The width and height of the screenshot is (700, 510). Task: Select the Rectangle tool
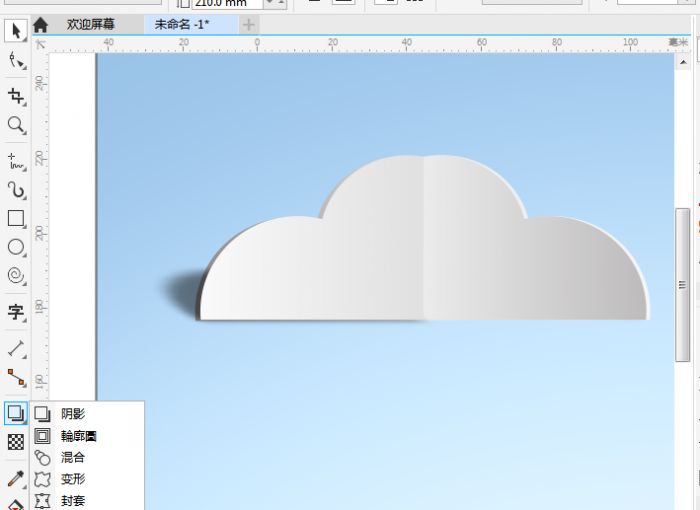[x=15, y=218]
